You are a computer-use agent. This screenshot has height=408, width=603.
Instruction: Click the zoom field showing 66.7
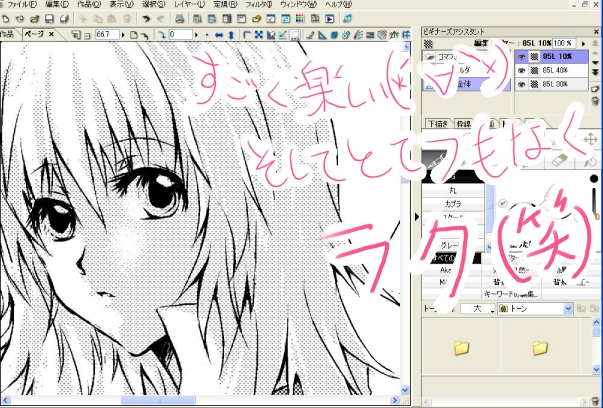click(107, 35)
